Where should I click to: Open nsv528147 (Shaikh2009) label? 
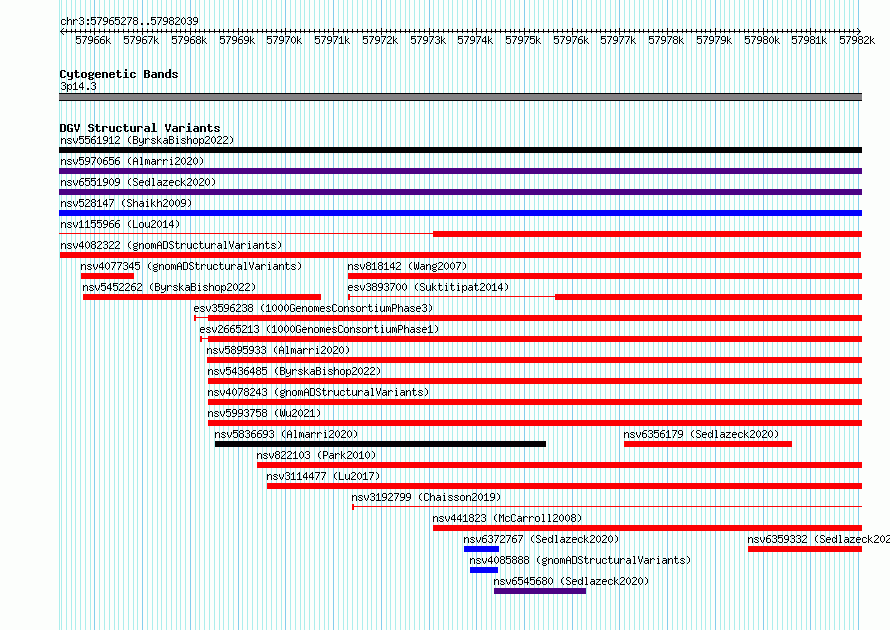(x=126, y=203)
